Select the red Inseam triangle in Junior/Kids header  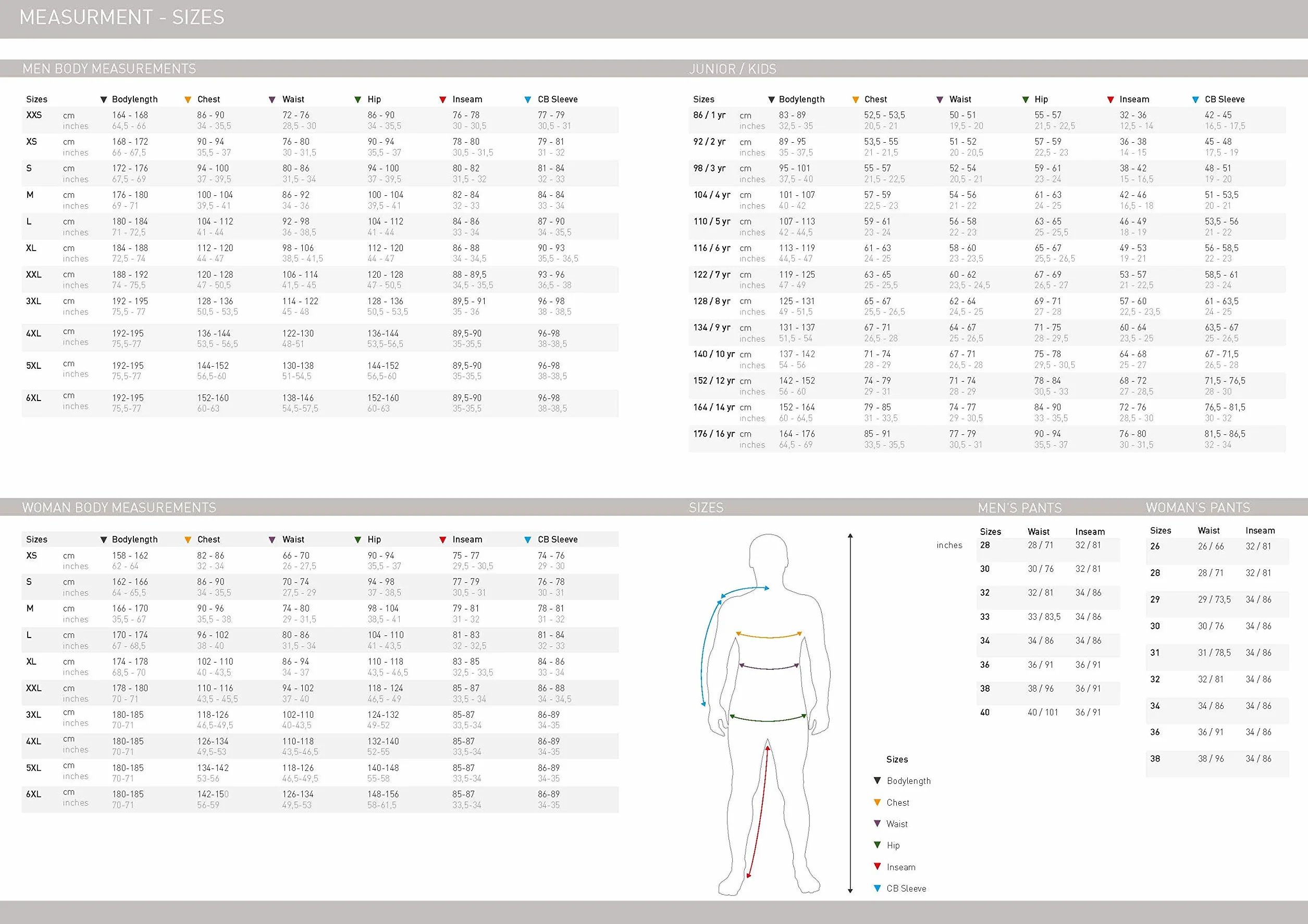point(1110,99)
